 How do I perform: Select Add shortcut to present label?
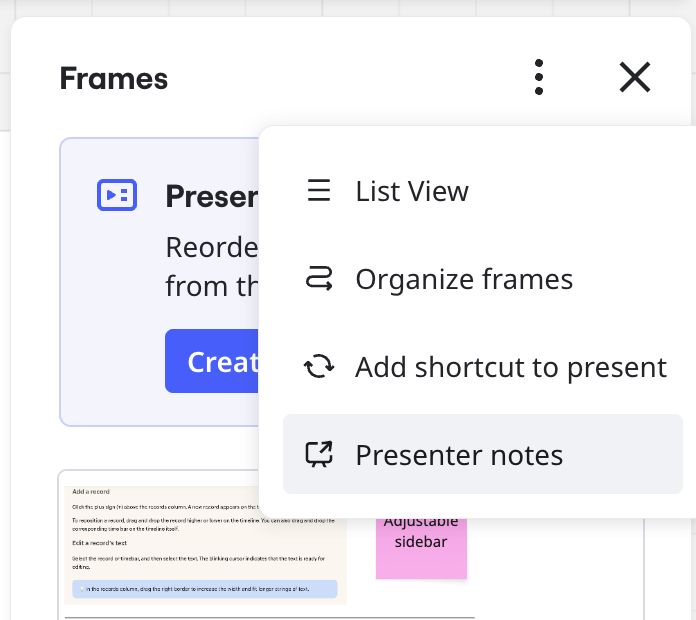tap(511, 367)
